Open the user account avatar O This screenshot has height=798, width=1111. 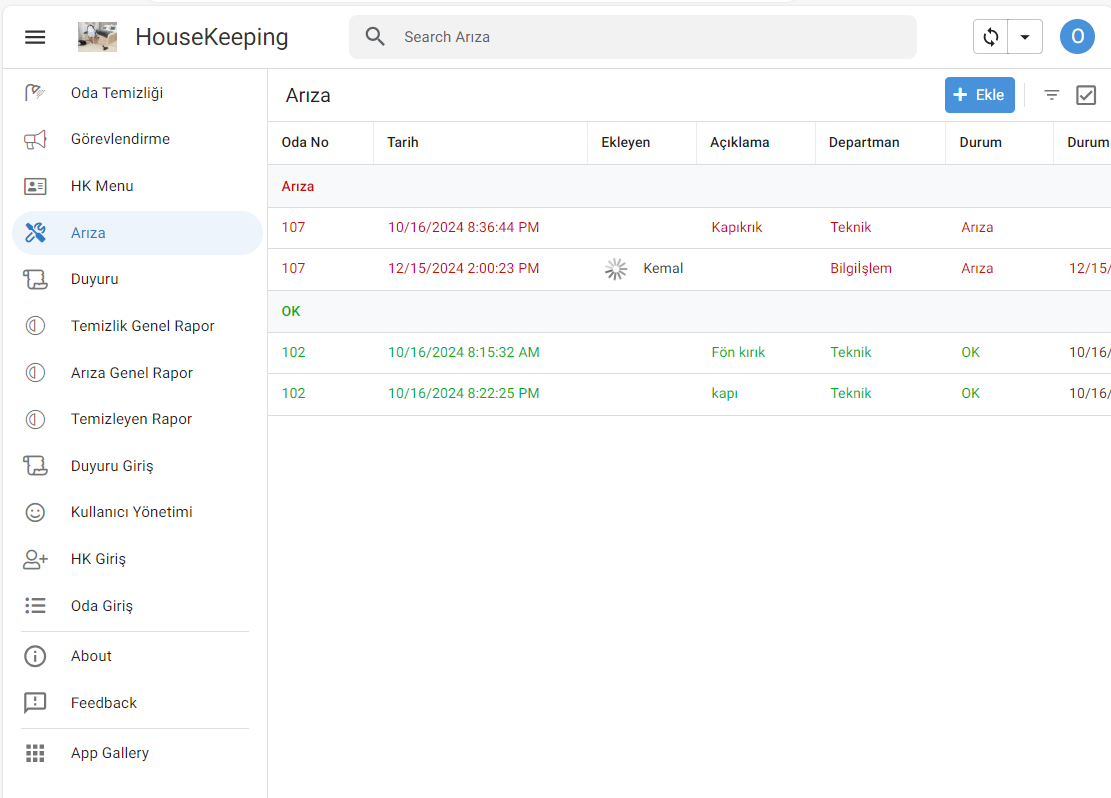[1077, 37]
